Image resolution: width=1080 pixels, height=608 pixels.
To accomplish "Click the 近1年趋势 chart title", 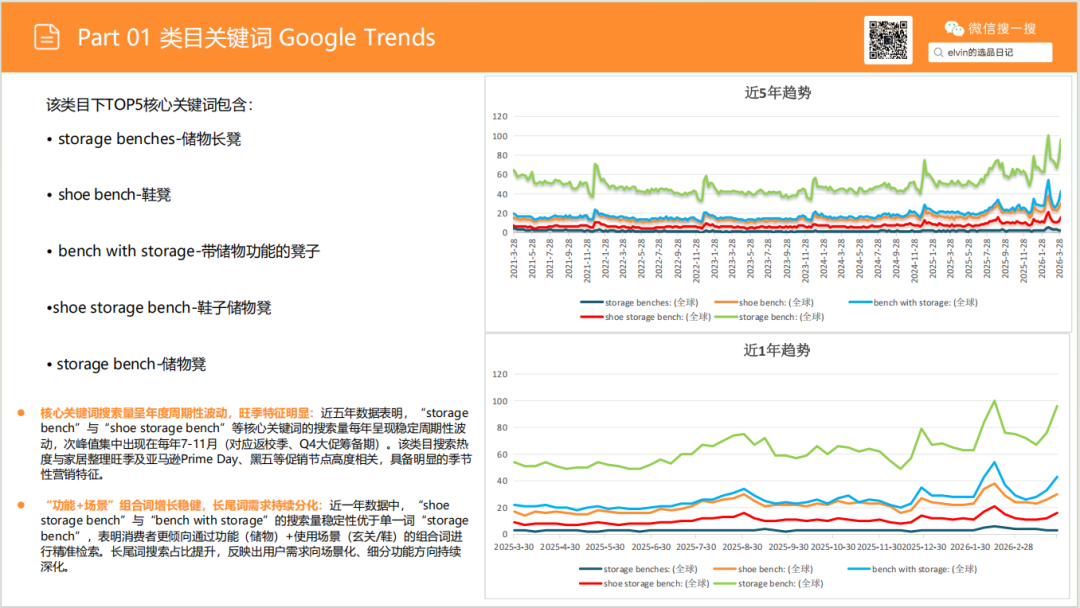I will pos(777,350).
